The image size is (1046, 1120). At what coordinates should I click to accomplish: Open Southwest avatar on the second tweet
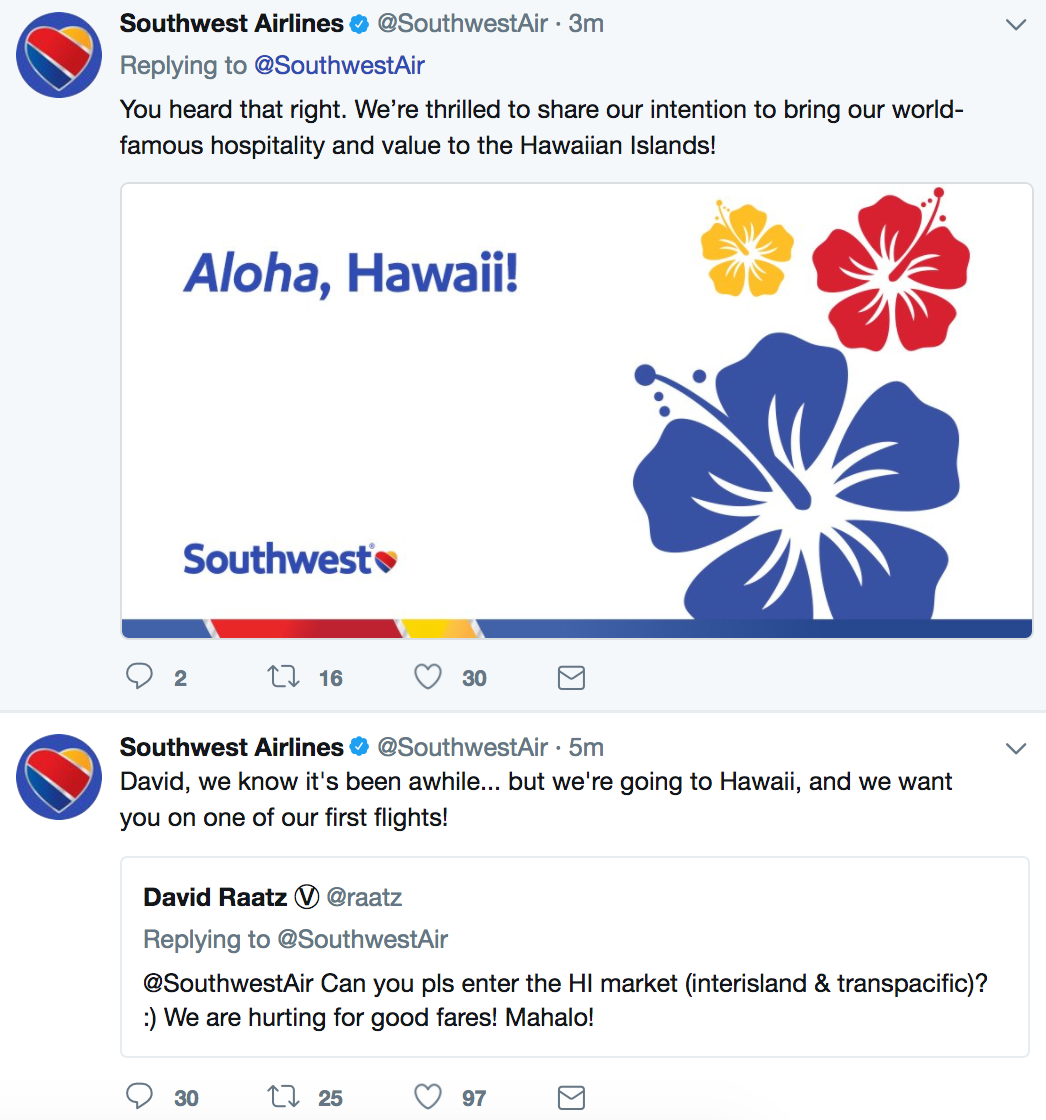coord(59,776)
